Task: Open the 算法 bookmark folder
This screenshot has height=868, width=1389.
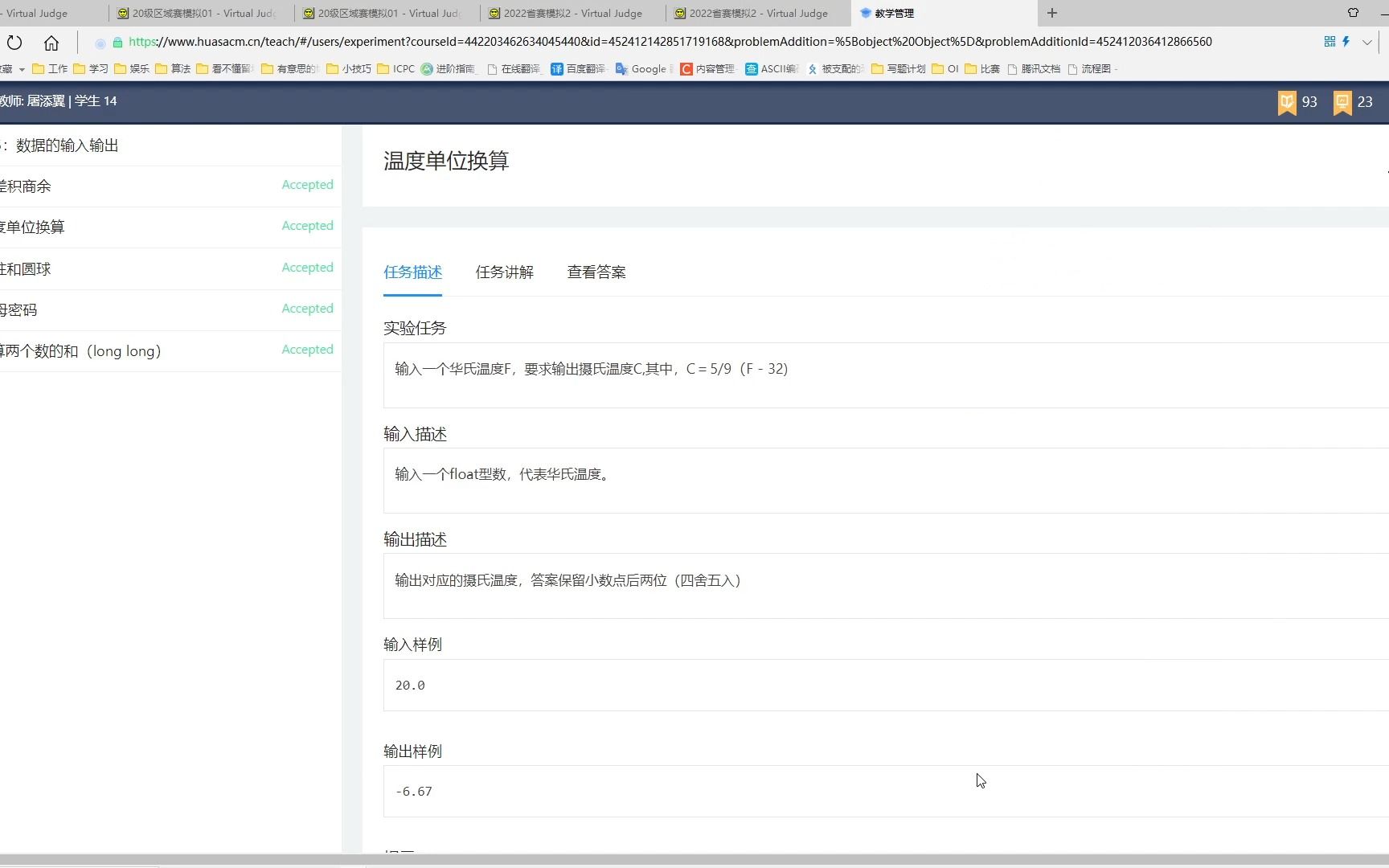Action: (x=173, y=69)
